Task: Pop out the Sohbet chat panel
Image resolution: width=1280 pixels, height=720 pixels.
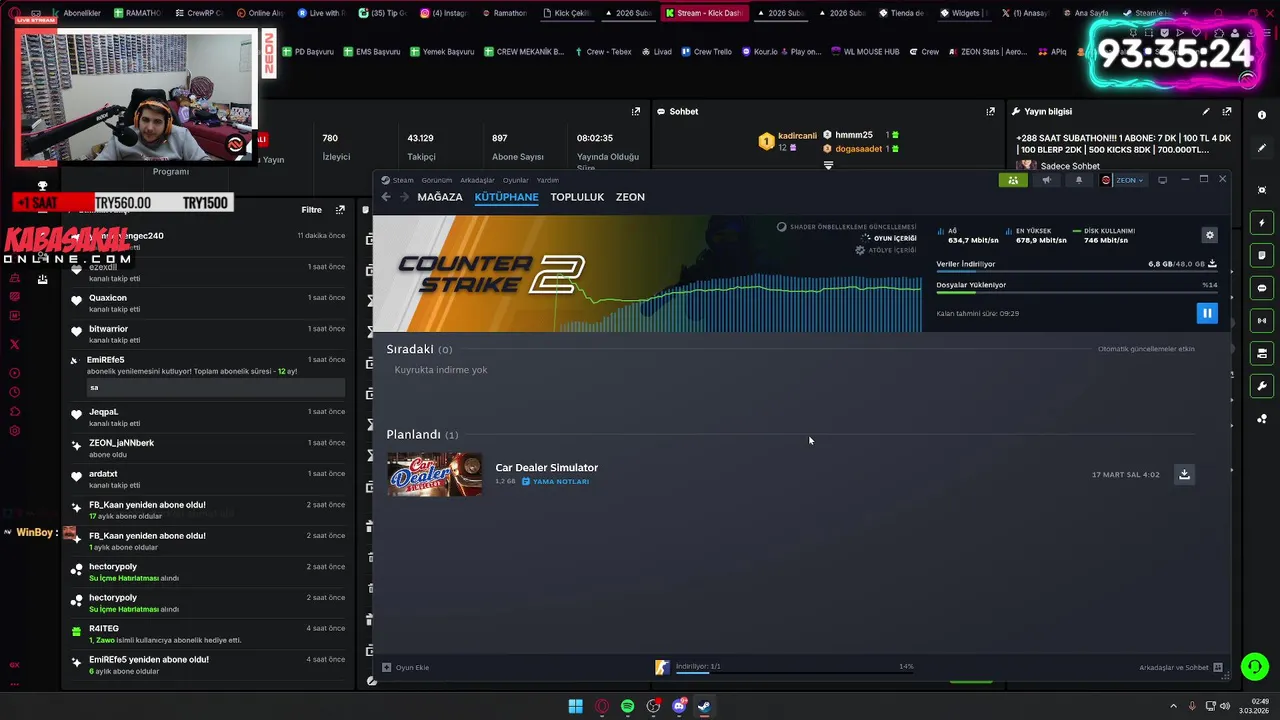Action: (x=990, y=112)
